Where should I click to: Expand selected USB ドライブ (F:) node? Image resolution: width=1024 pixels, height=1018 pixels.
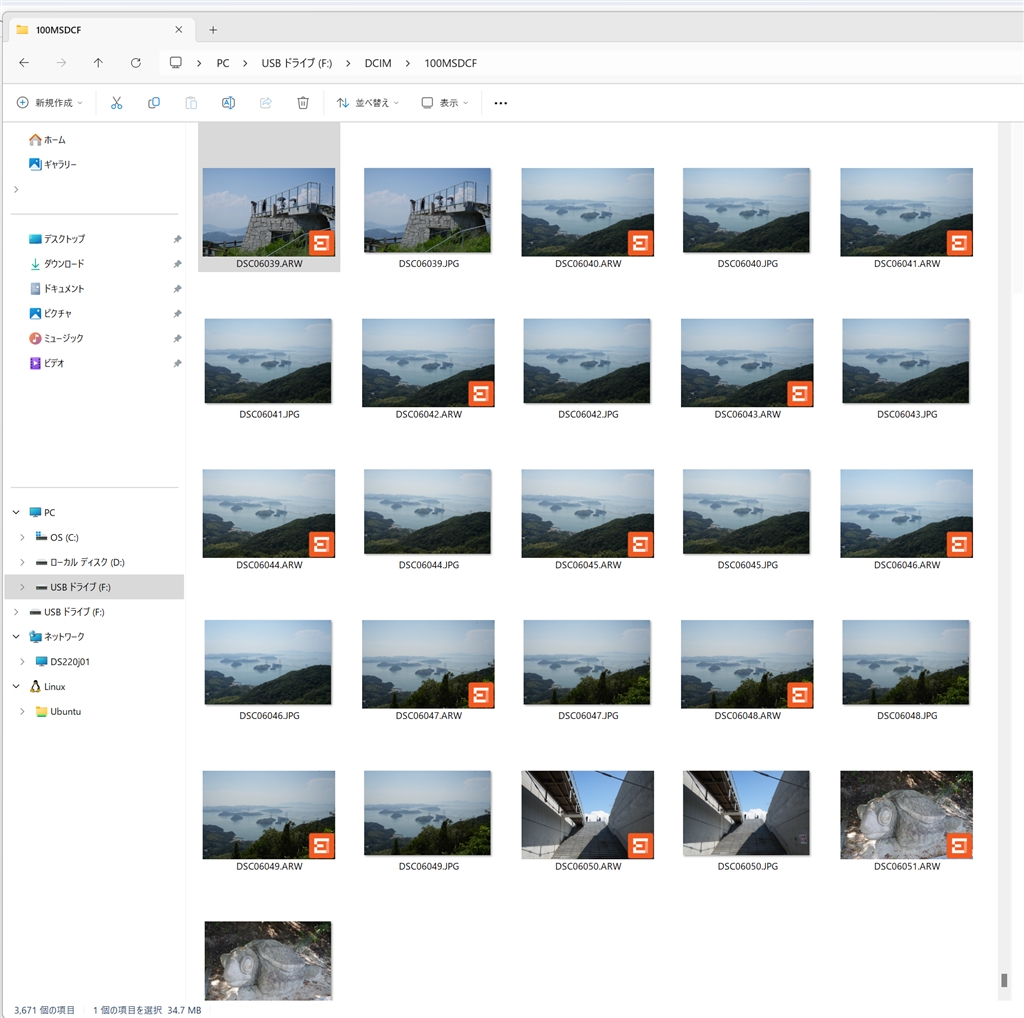pyautogui.click(x=22, y=587)
